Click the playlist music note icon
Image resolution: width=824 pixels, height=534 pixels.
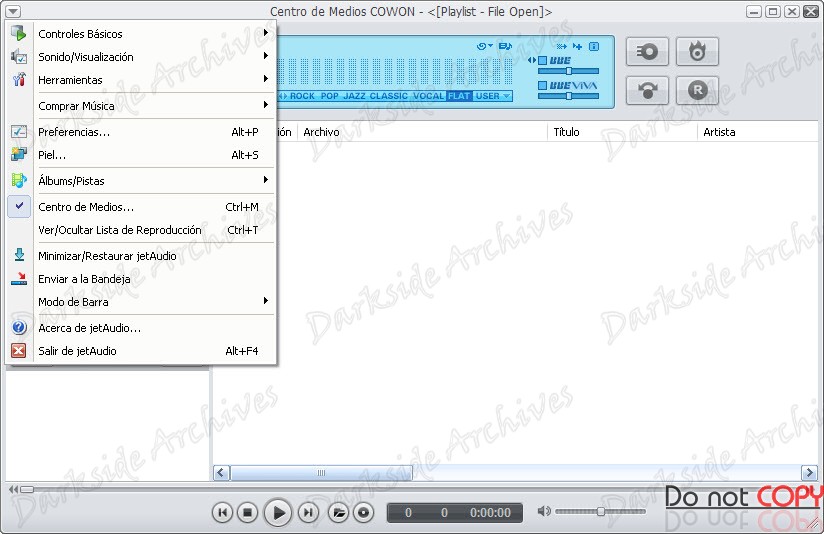pos(505,46)
